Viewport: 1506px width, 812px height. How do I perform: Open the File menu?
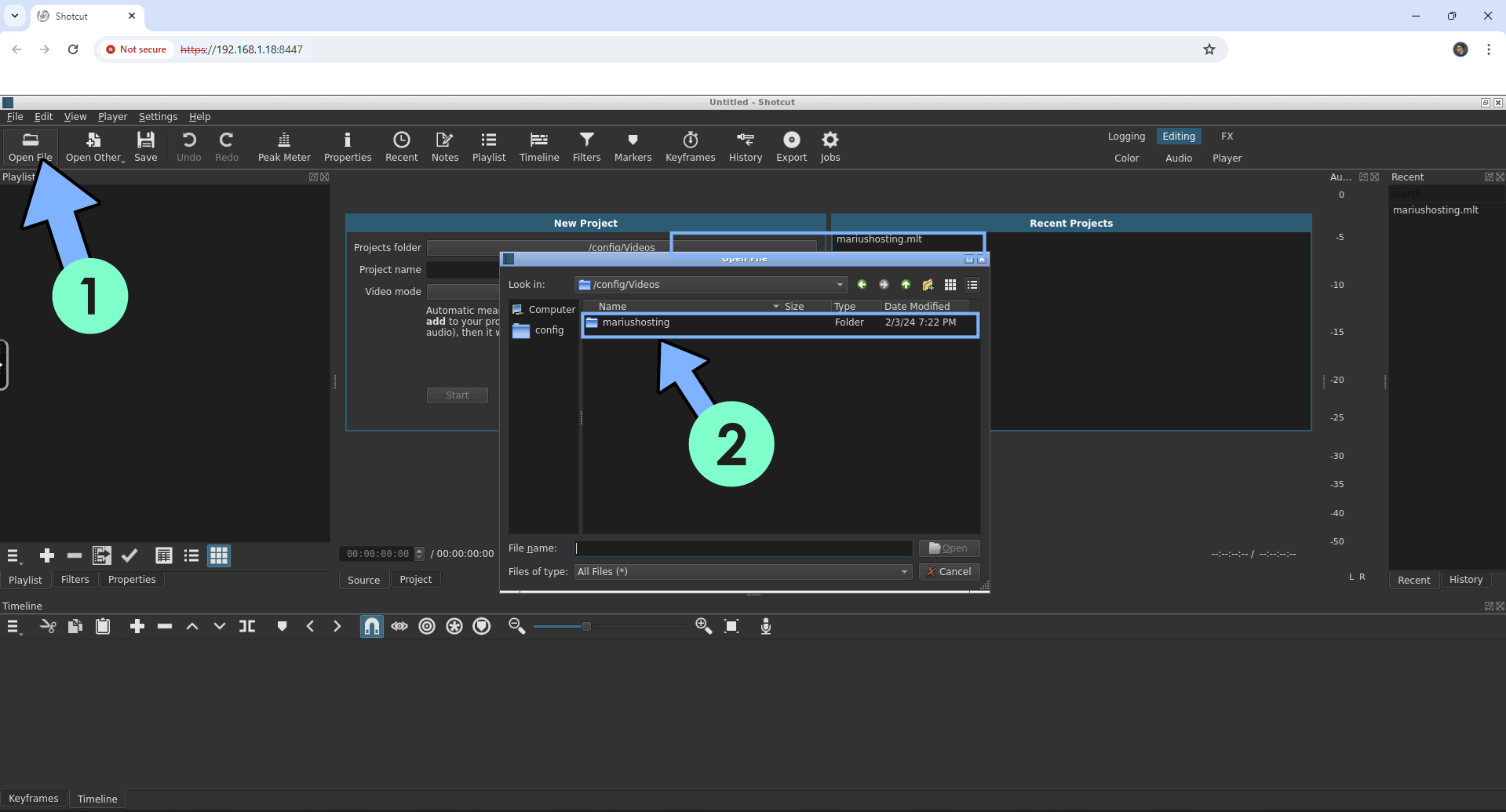15,116
